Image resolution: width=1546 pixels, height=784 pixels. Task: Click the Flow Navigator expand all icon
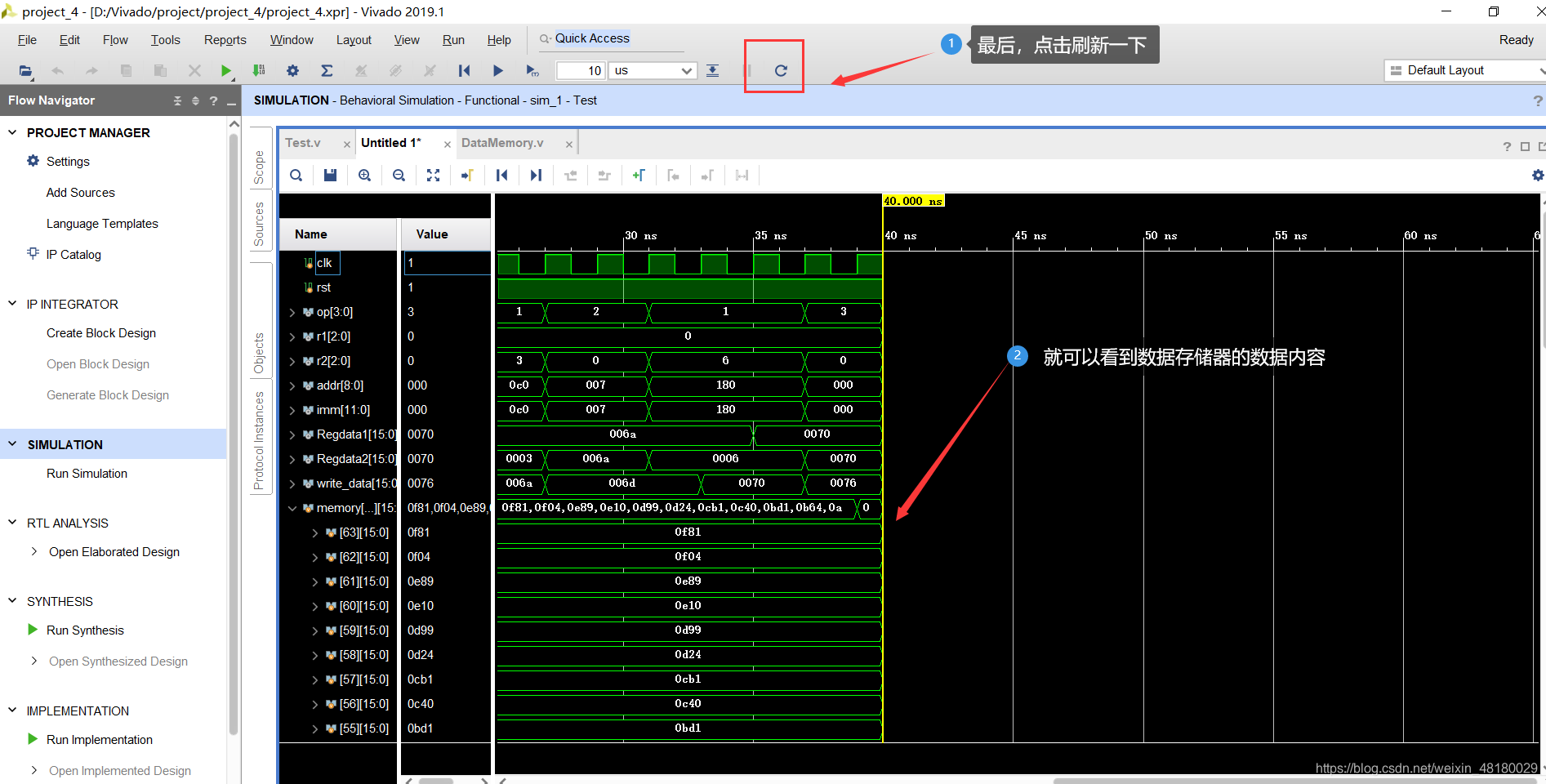[195, 100]
